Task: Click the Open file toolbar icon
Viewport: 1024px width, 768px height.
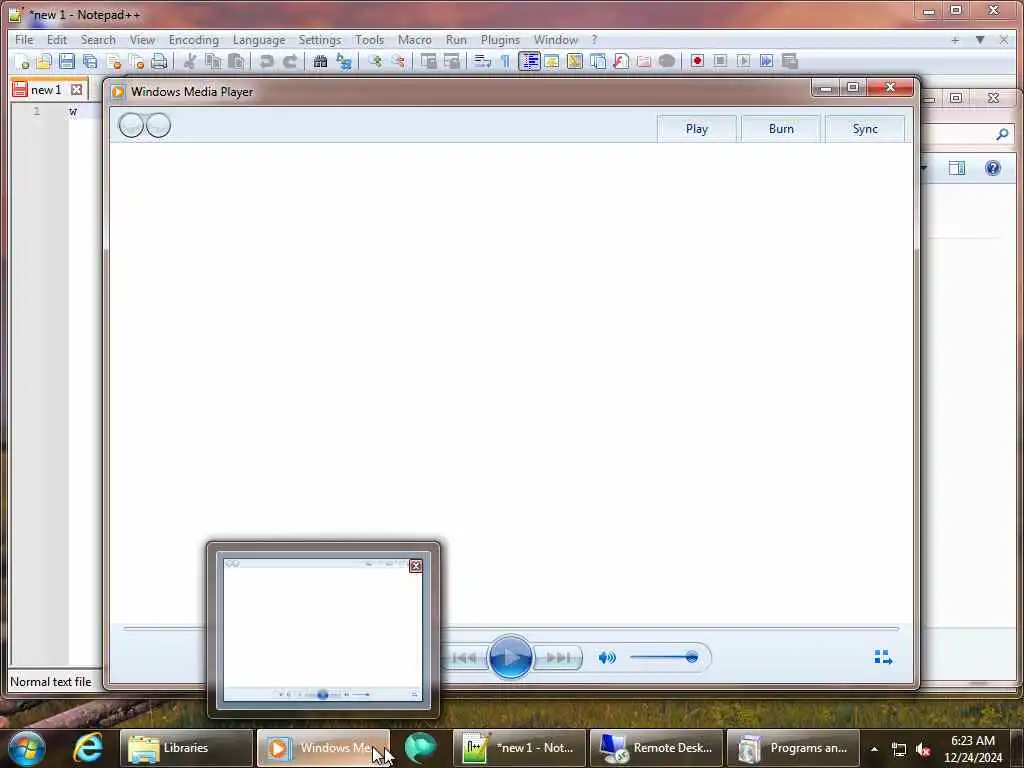Action: point(44,61)
